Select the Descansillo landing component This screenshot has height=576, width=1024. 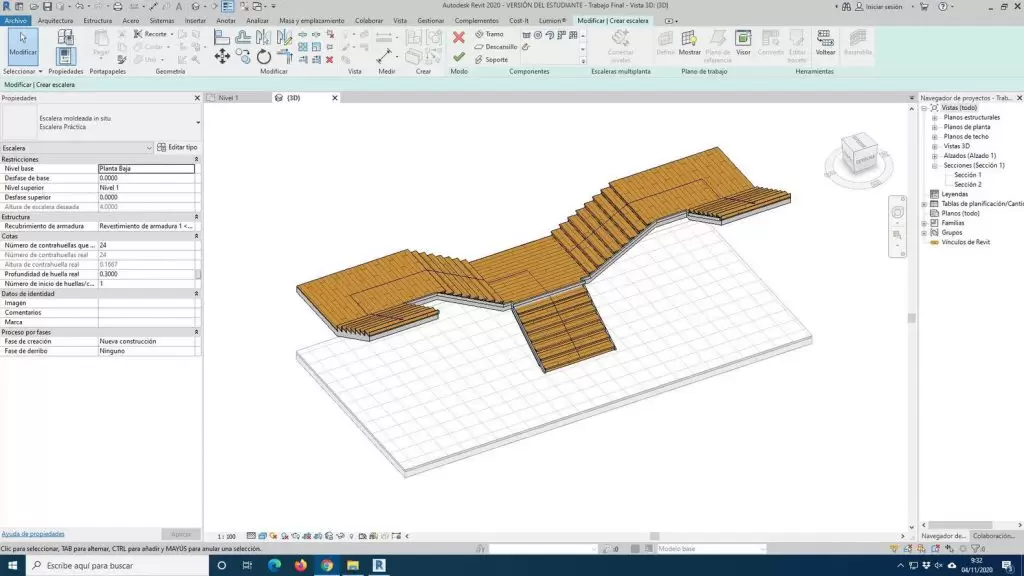(496, 47)
